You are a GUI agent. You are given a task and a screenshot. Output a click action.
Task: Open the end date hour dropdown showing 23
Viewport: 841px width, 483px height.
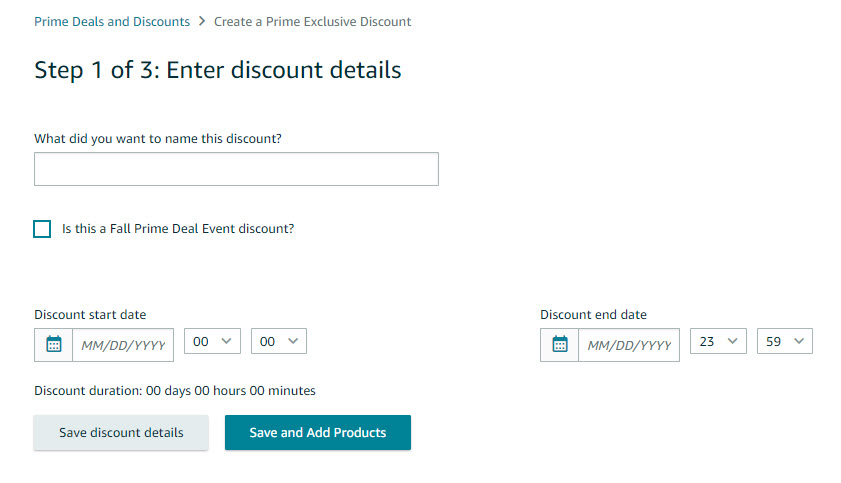[718, 341]
